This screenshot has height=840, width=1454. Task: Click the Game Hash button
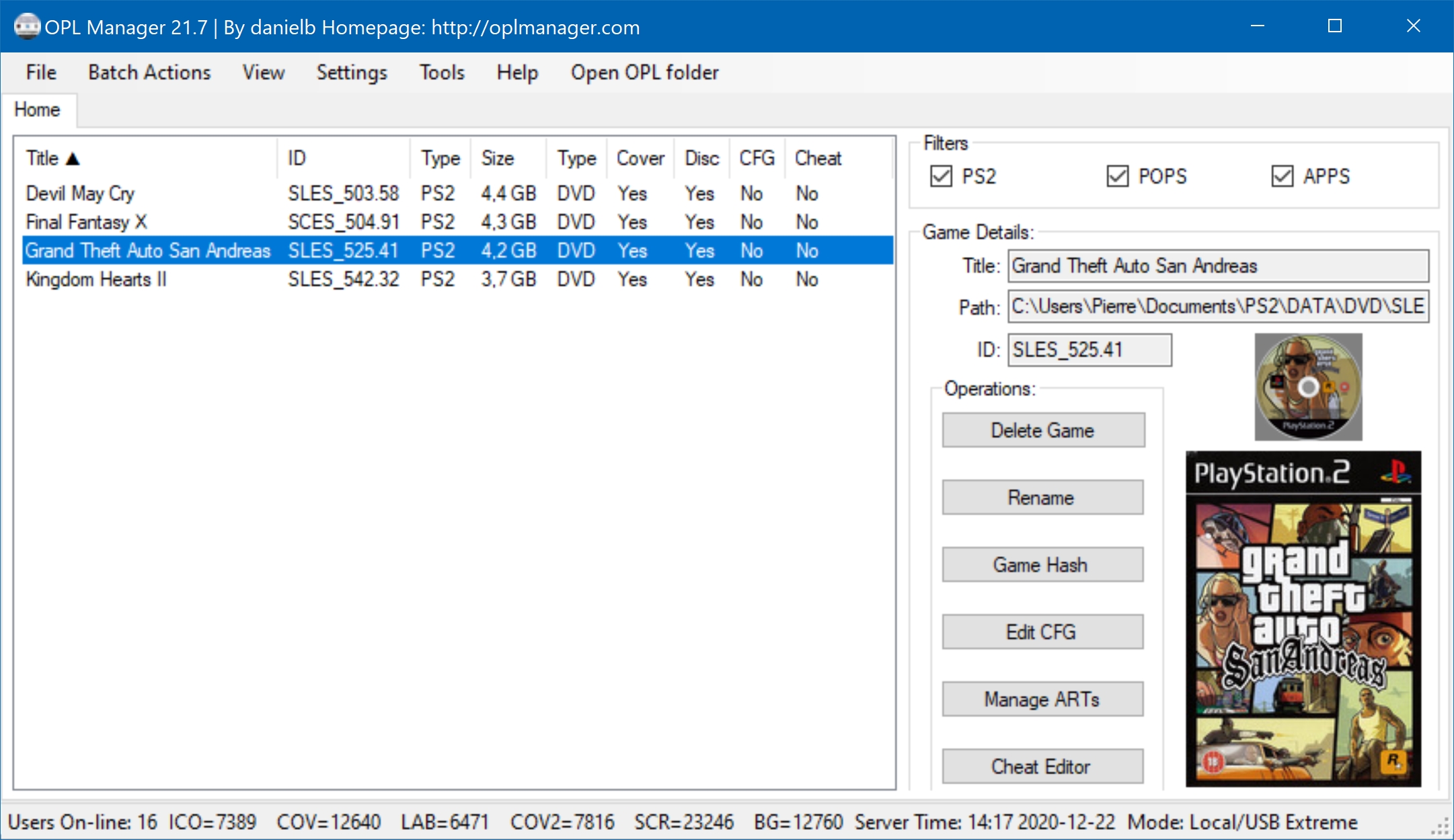1043,564
